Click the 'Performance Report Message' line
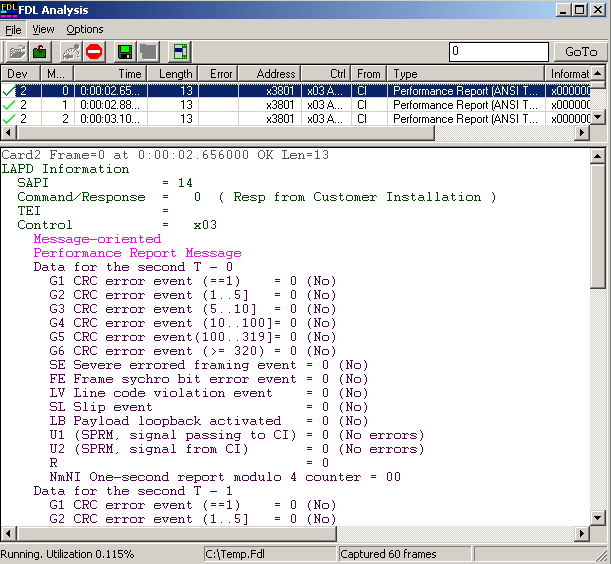The width and height of the screenshot is (611, 564). point(137,253)
